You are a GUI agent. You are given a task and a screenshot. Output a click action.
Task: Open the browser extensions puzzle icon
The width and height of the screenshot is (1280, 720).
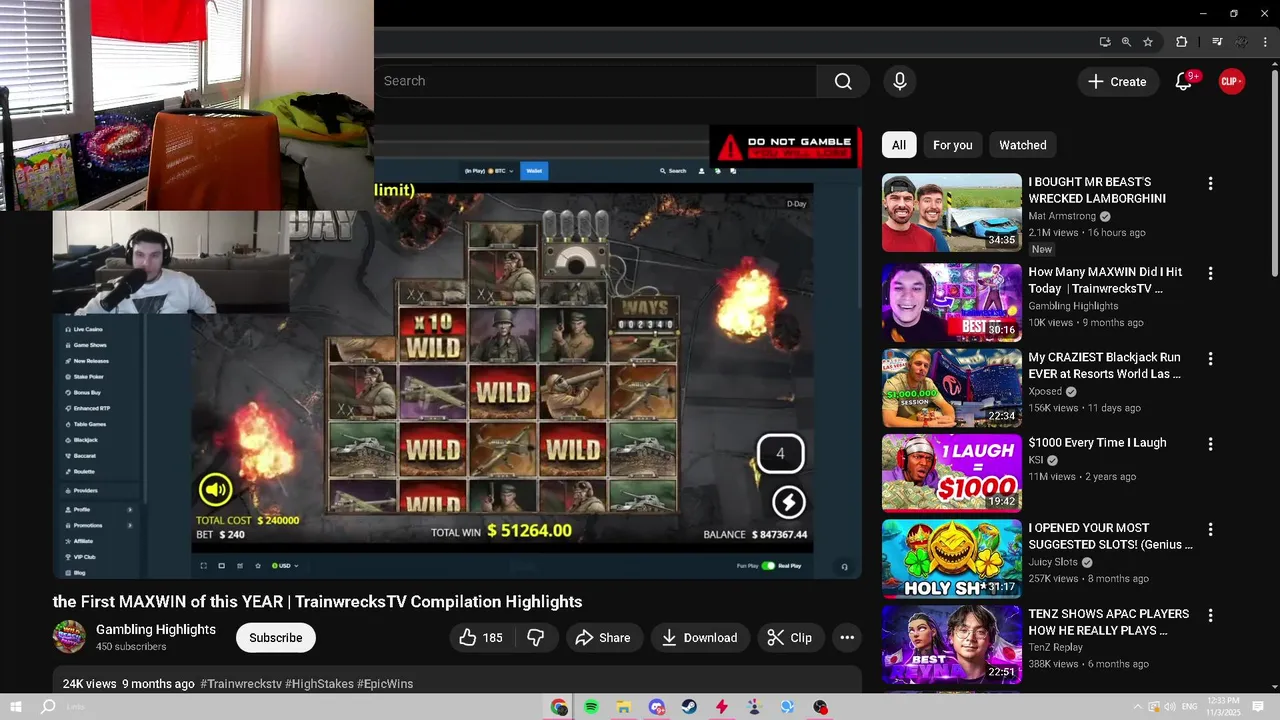click(1181, 42)
